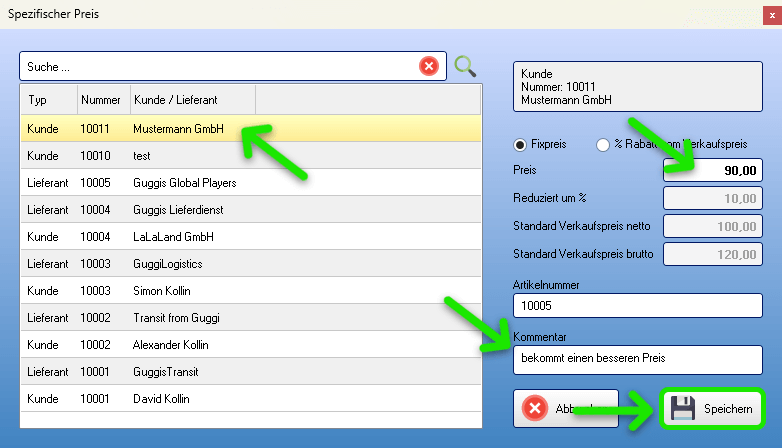Sort by Kunde / Lieferant column header

tap(190, 100)
